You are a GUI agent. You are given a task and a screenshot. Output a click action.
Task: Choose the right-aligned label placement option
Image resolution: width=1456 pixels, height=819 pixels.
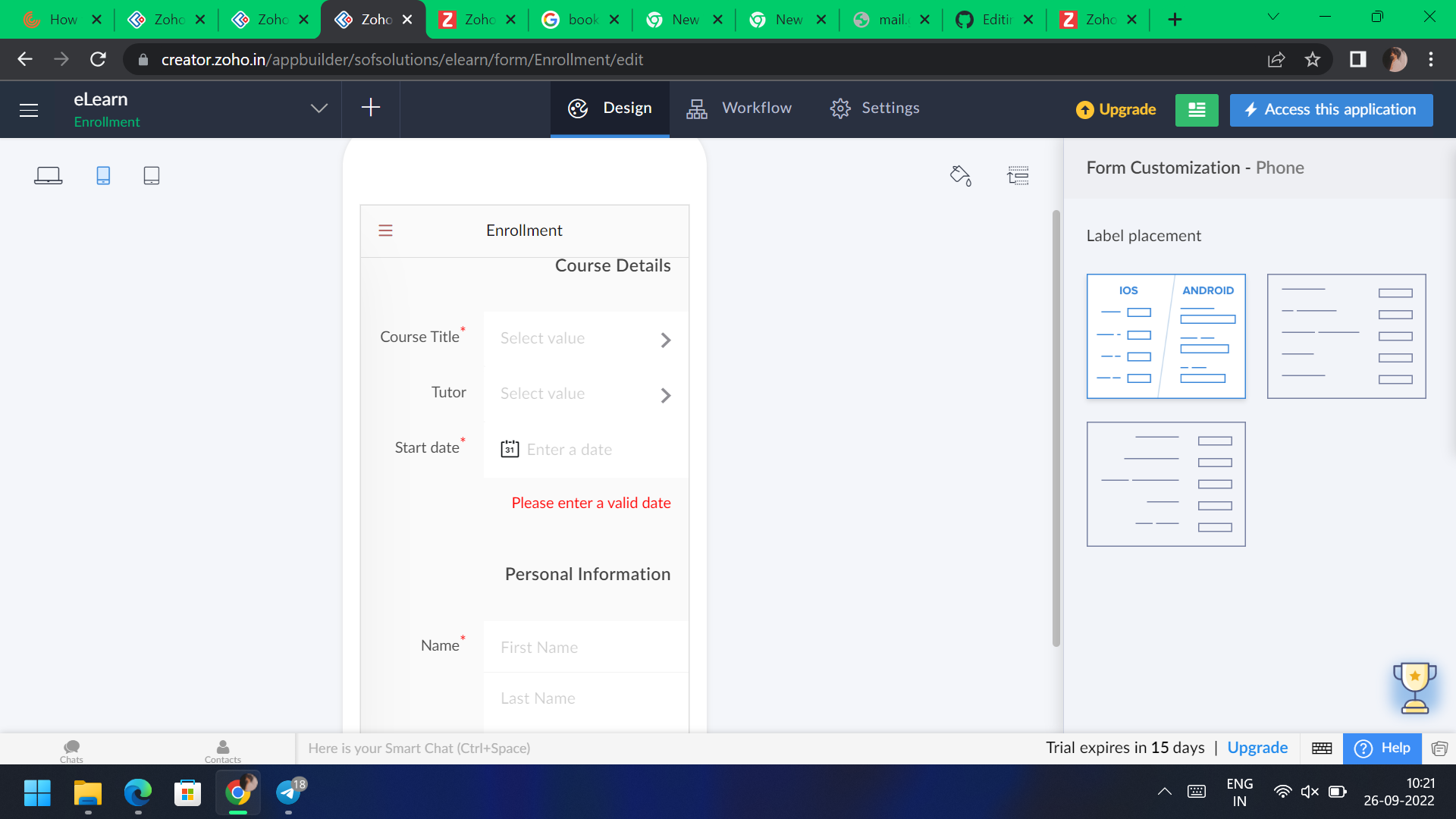pos(1346,336)
